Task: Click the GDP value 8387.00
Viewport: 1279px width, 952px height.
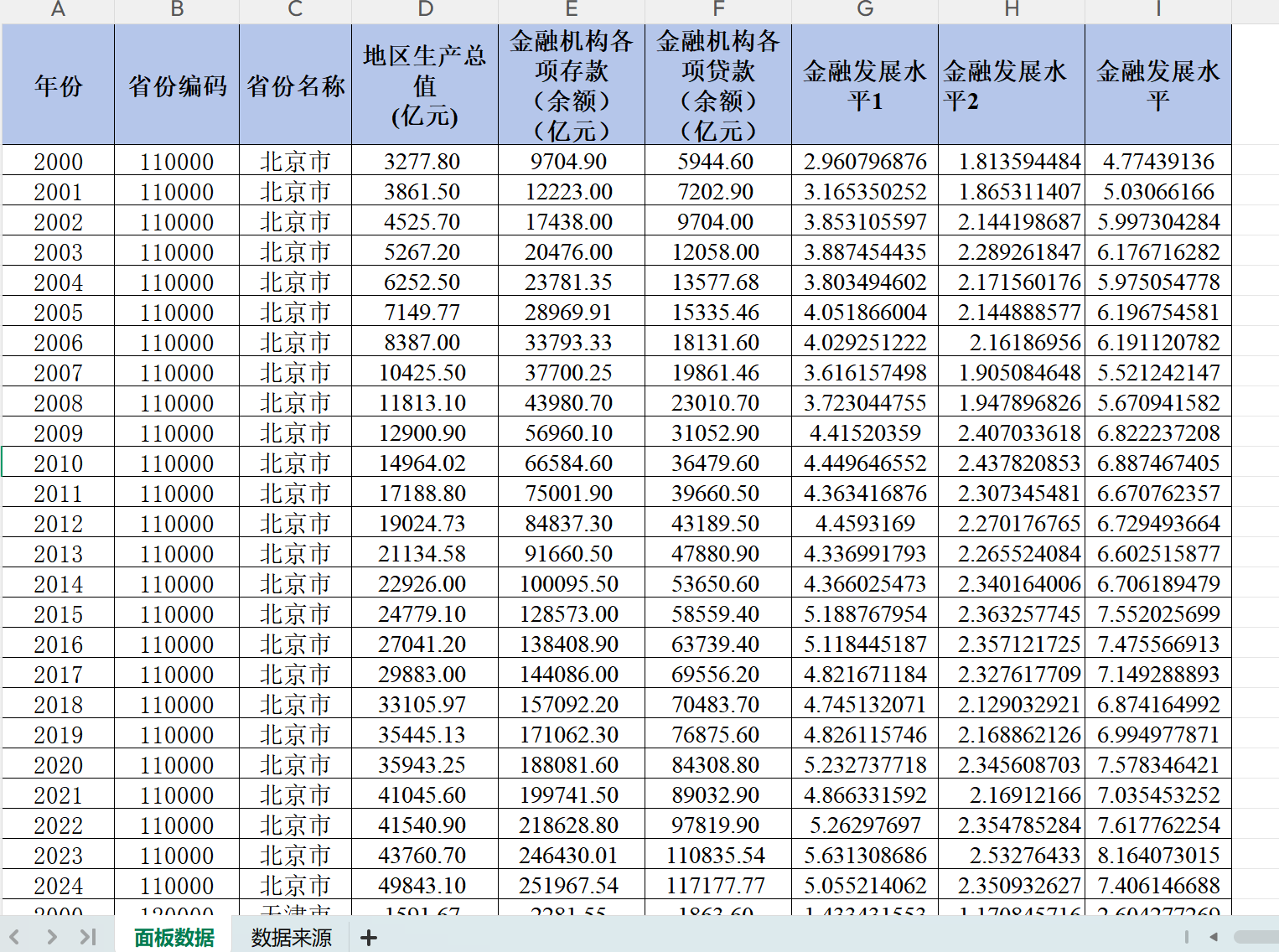Action: (425, 342)
